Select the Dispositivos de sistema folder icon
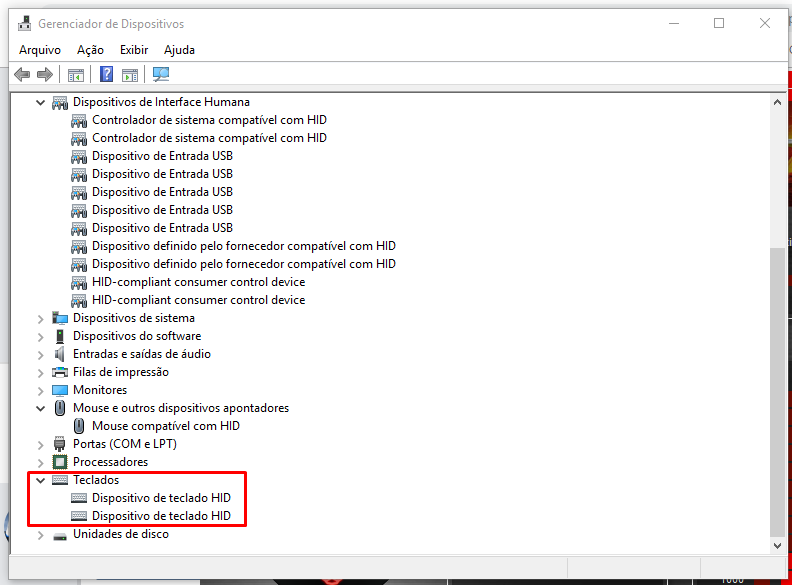Viewport: 792px width, 585px height. 60,318
